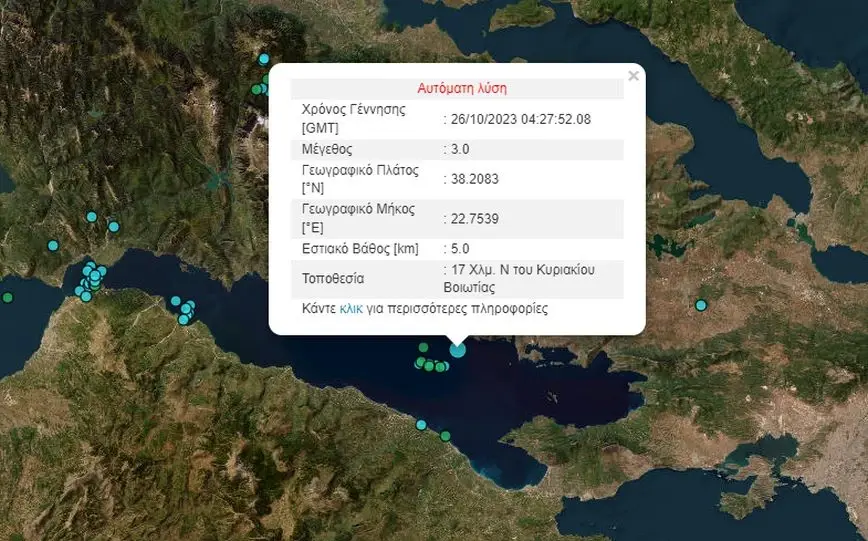The width and height of the screenshot is (868, 541).
Task: Select the green marker on the southern gulf coastline
Action: pos(445,436)
